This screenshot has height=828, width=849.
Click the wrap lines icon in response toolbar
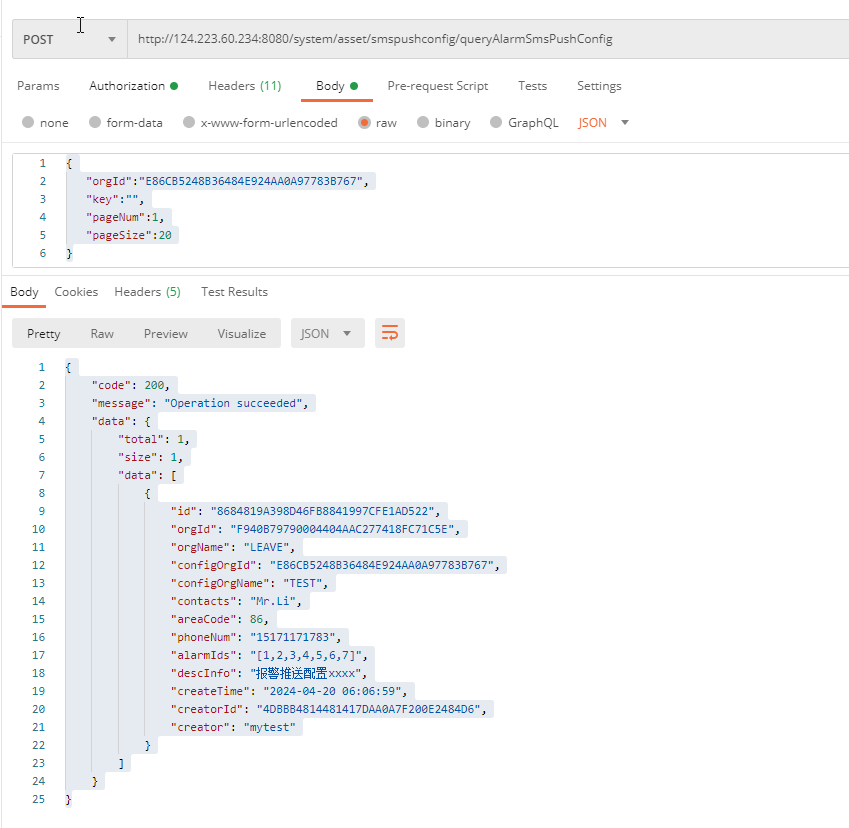390,334
